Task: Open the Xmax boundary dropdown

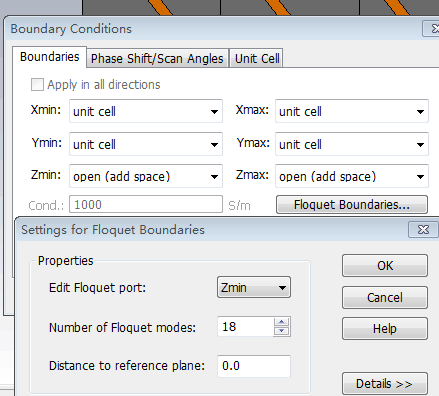Action: click(x=352, y=111)
